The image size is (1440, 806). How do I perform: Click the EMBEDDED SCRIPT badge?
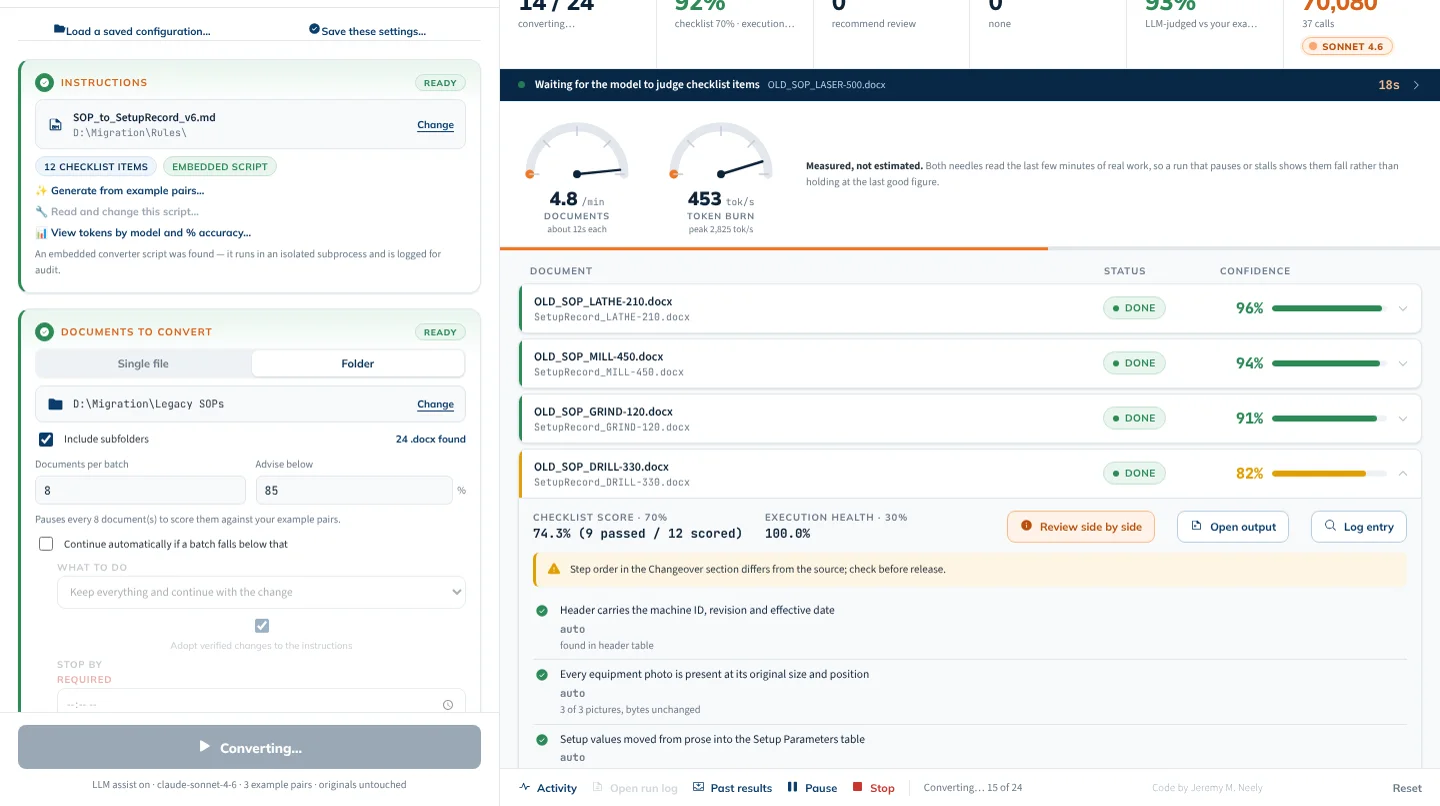[x=220, y=167]
